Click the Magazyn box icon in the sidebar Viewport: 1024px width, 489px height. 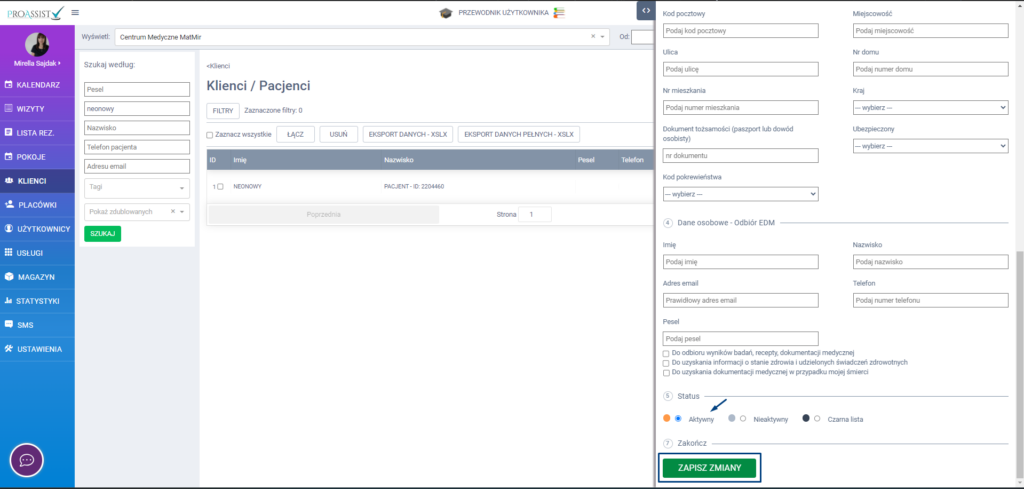9,277
